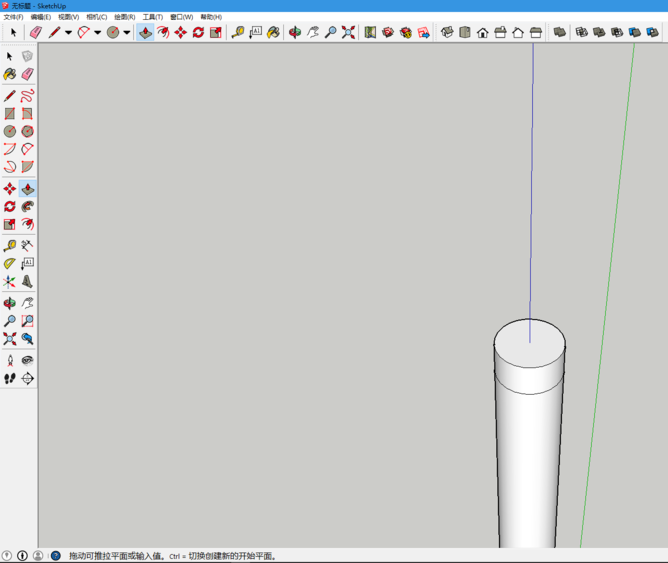Click the user sign-in icon in status bar
The height and width of the screenshot is (563, 668).
click(x=38, y=555)
